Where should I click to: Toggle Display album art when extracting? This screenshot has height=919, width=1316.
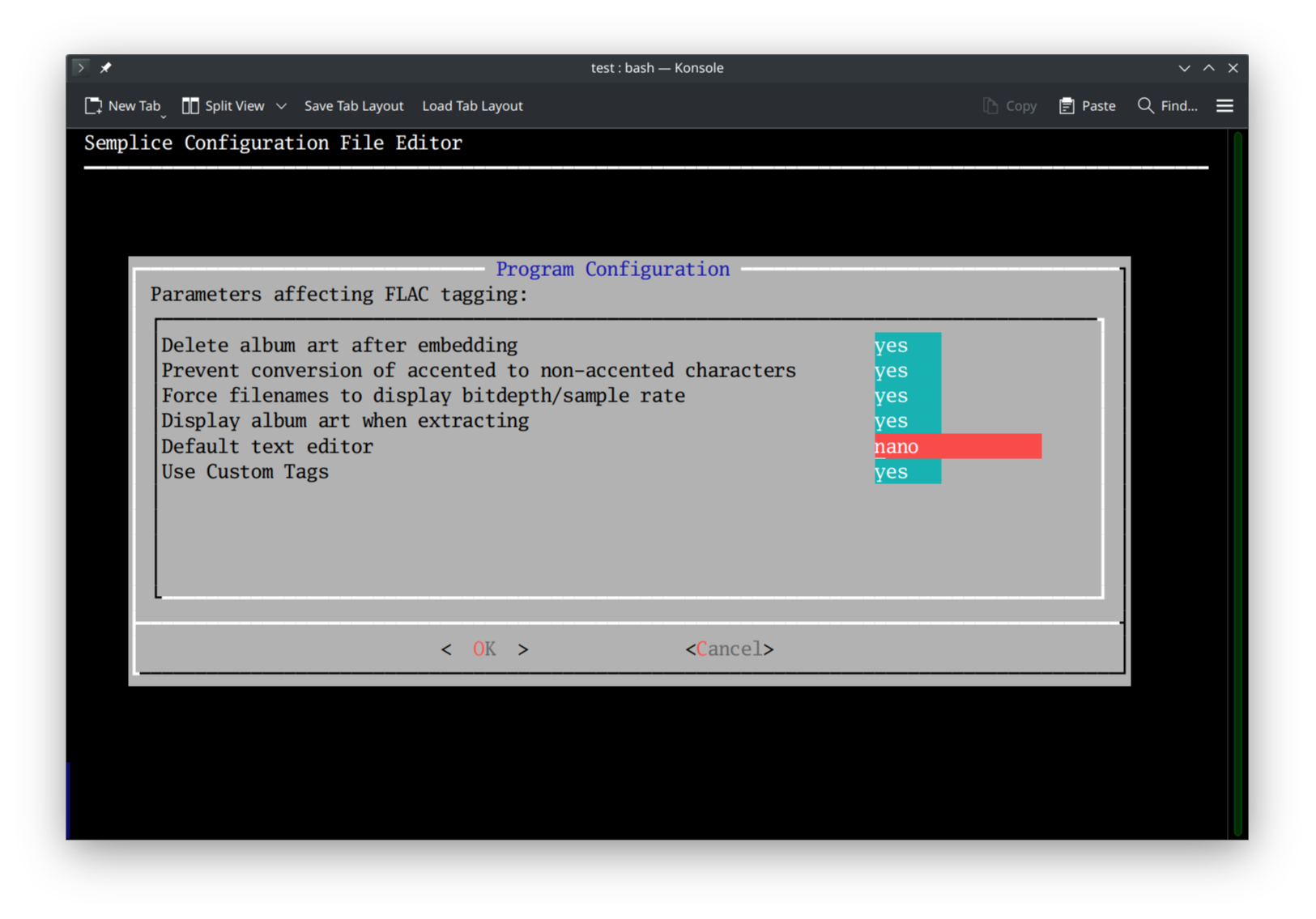[906, 420]
